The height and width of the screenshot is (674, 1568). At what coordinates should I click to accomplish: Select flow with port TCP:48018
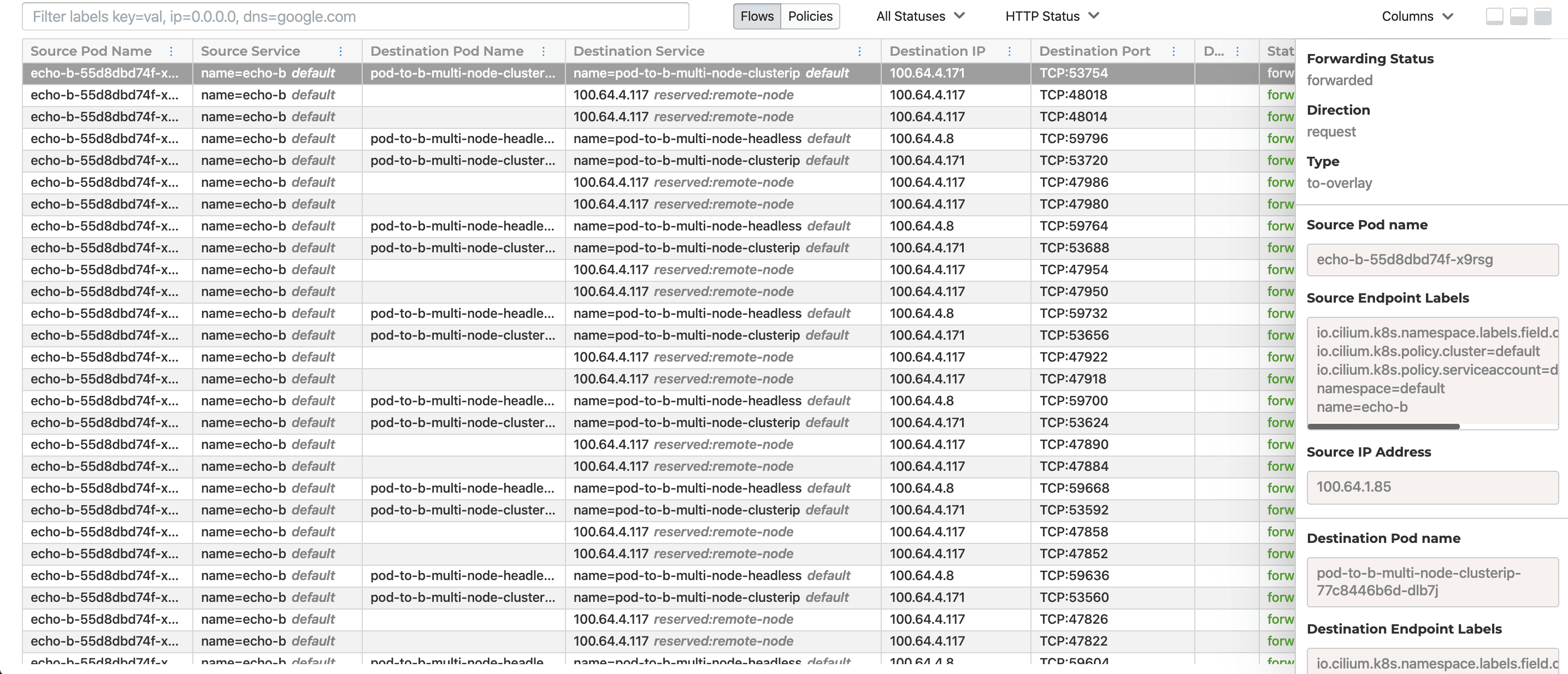click(658, 95)
